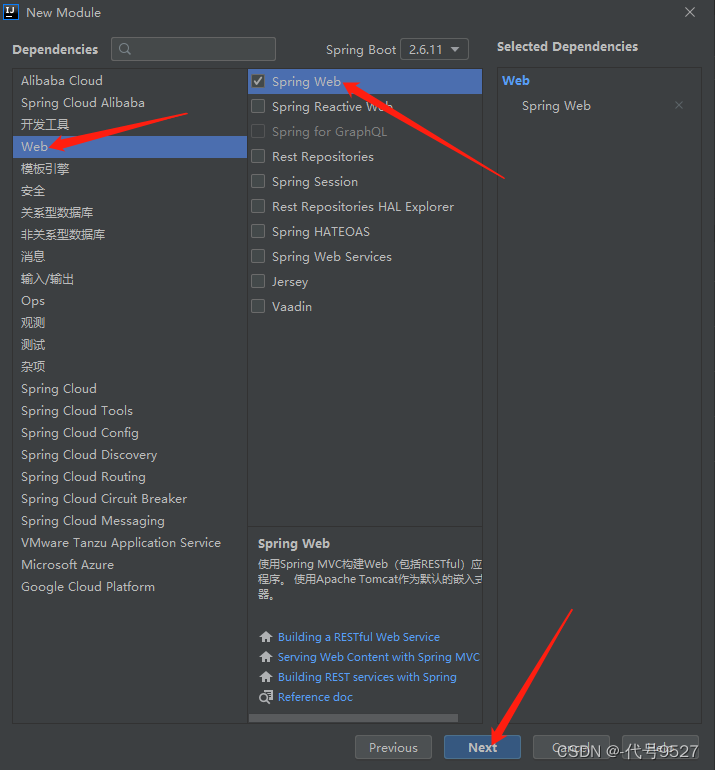
Task: Select the 观测 category
Action: pos(130,323)
